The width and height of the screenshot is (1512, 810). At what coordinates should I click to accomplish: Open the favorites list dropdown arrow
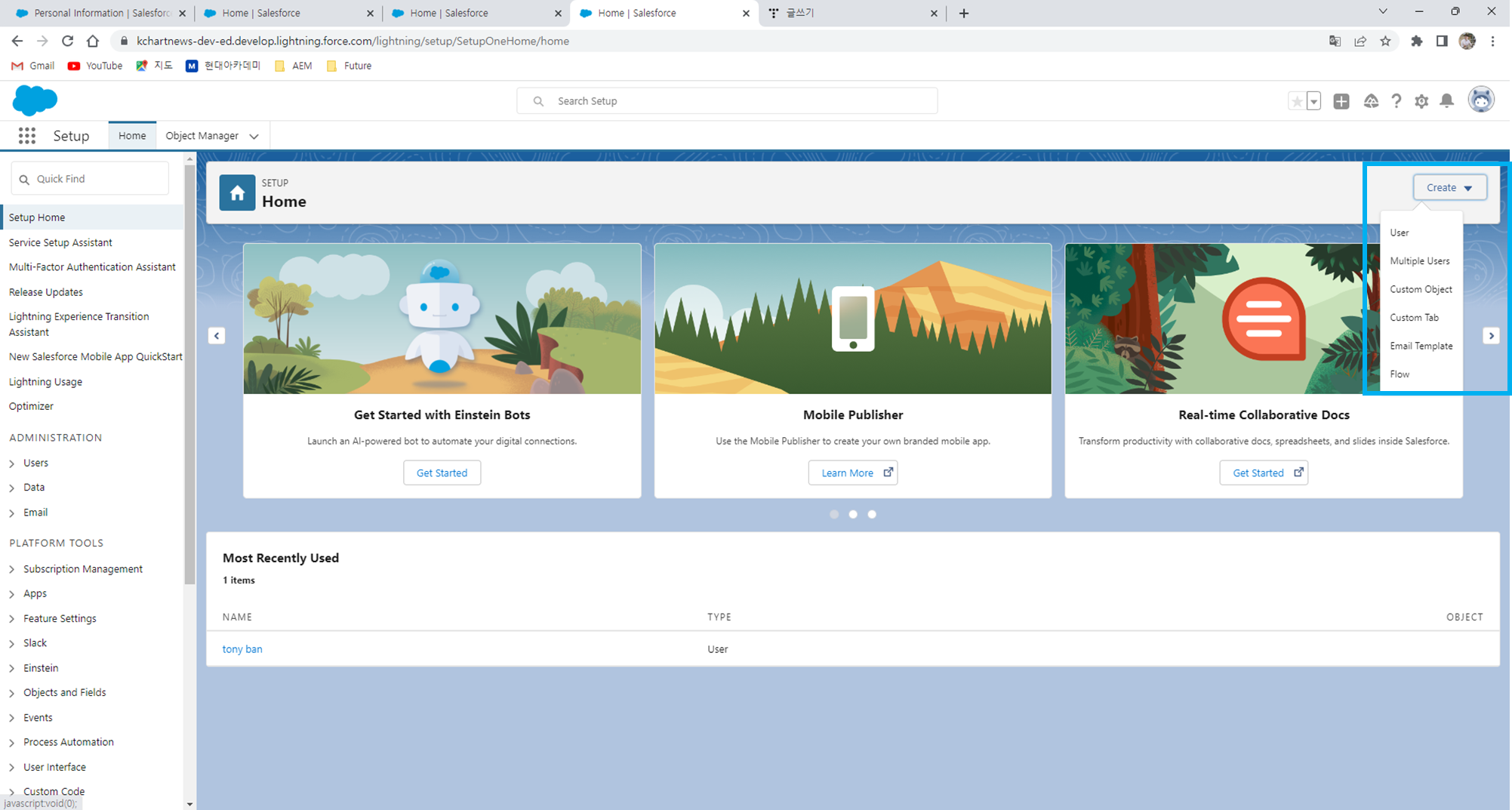tap(1314, 101)
